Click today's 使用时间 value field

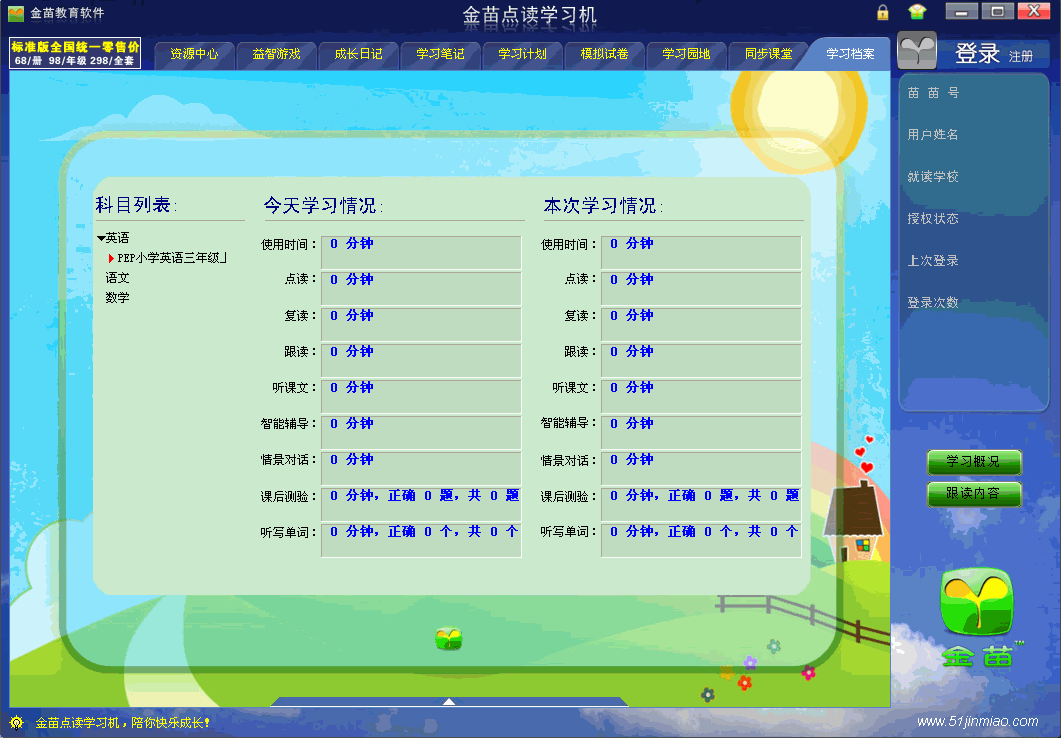[421, 252]
